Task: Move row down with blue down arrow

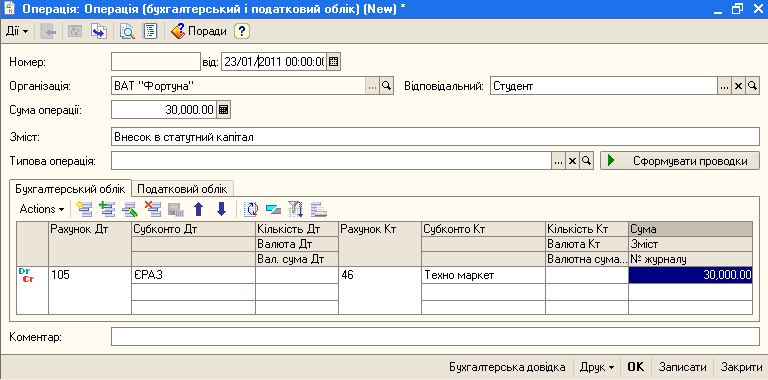Action: 221,209
